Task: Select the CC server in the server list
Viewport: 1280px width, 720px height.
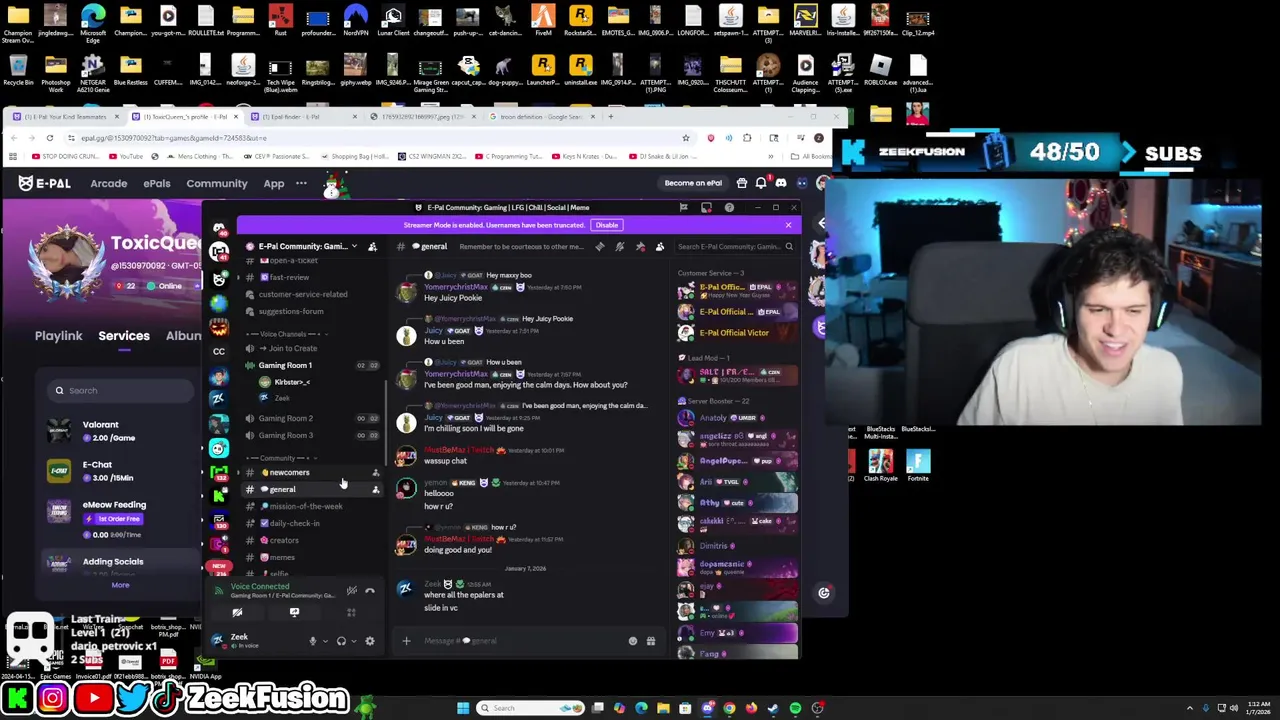Action: (x=219, y=351)
